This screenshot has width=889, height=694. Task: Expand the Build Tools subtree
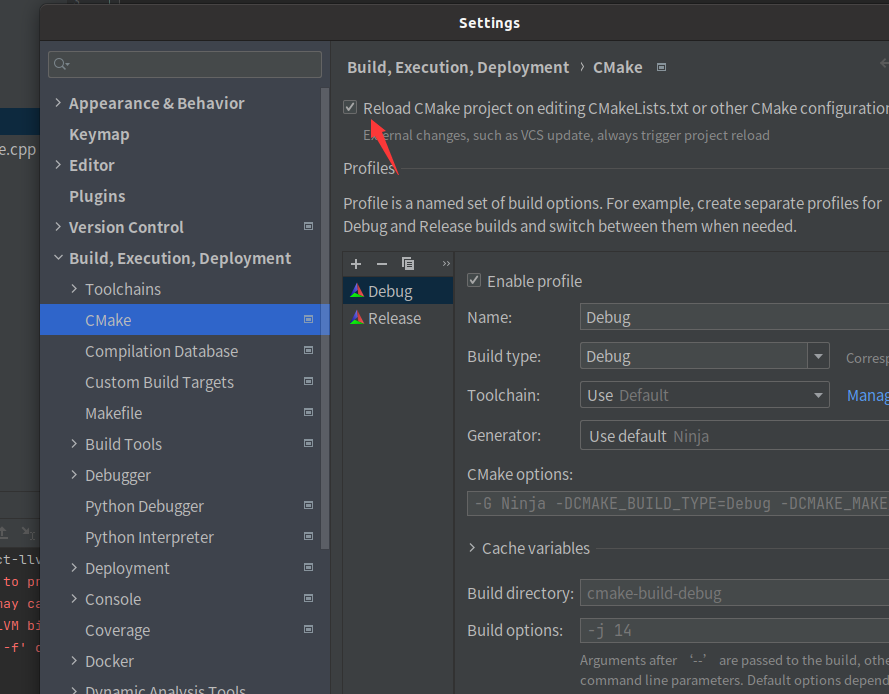click(74, 443)
